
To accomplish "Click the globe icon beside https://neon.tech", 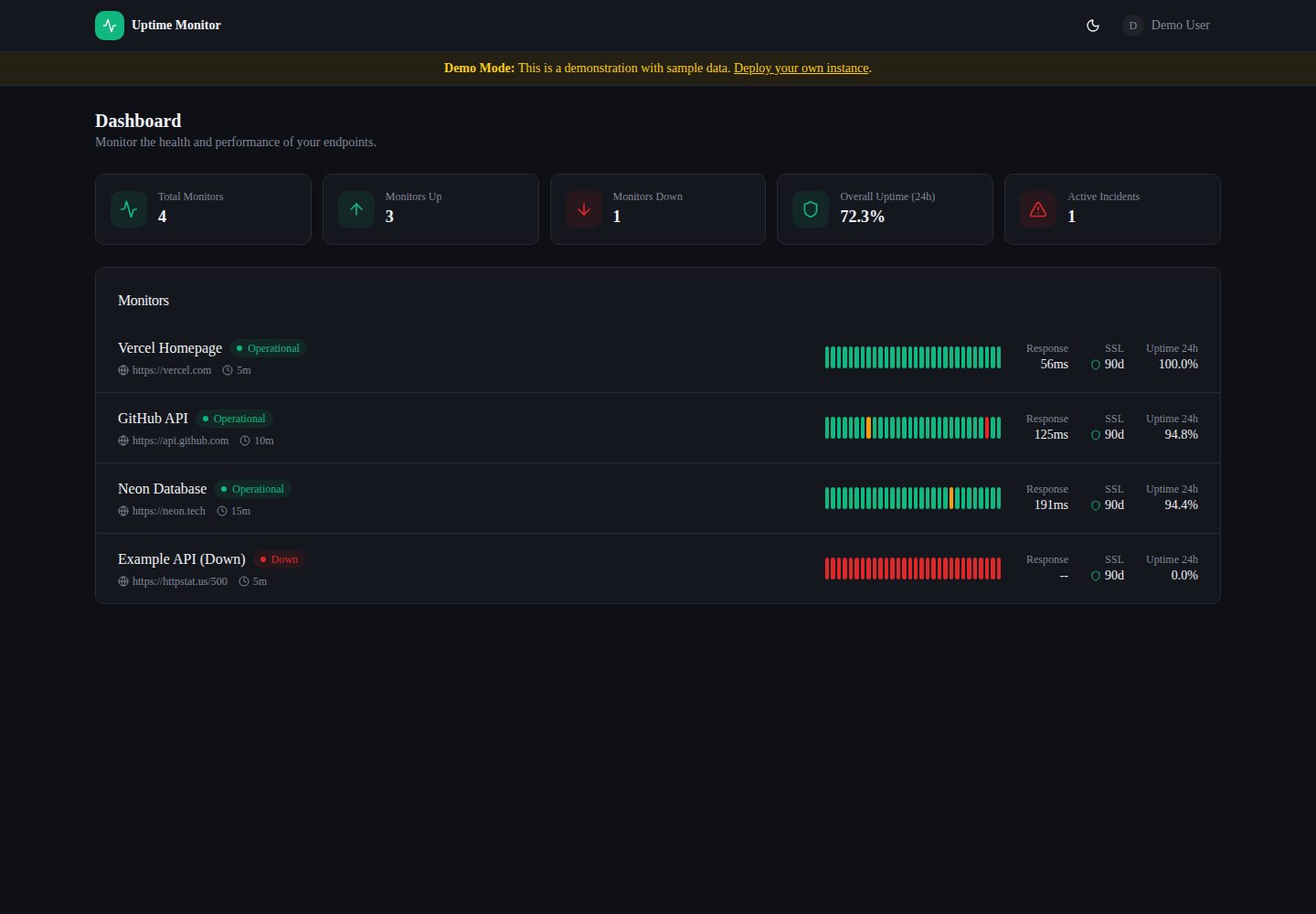I will pyautogui.click(x=123, y=511).
